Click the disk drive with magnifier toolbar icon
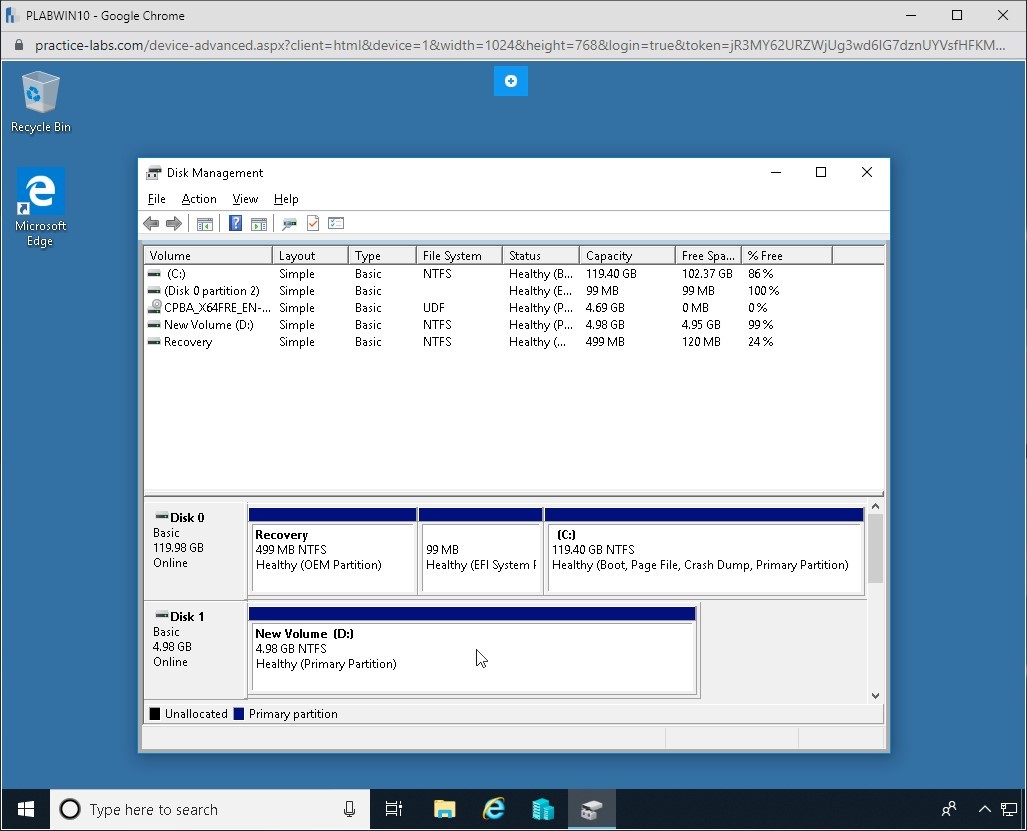 (289, 224)
